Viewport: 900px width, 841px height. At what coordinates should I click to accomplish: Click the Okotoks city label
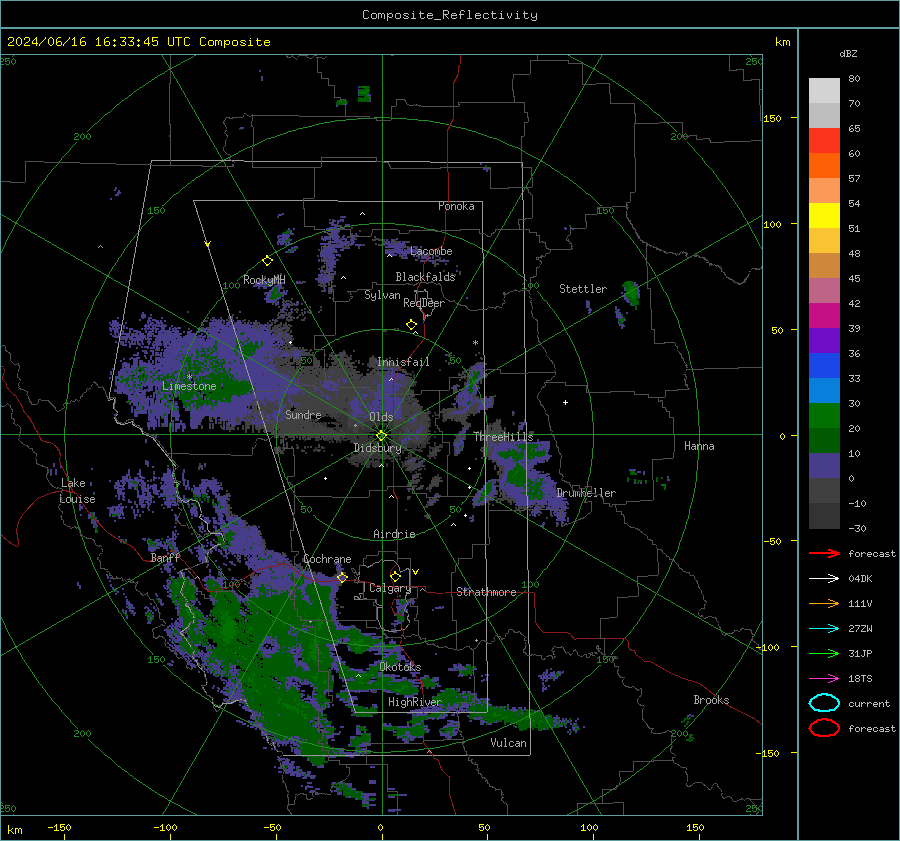click(x=400, y=667)
